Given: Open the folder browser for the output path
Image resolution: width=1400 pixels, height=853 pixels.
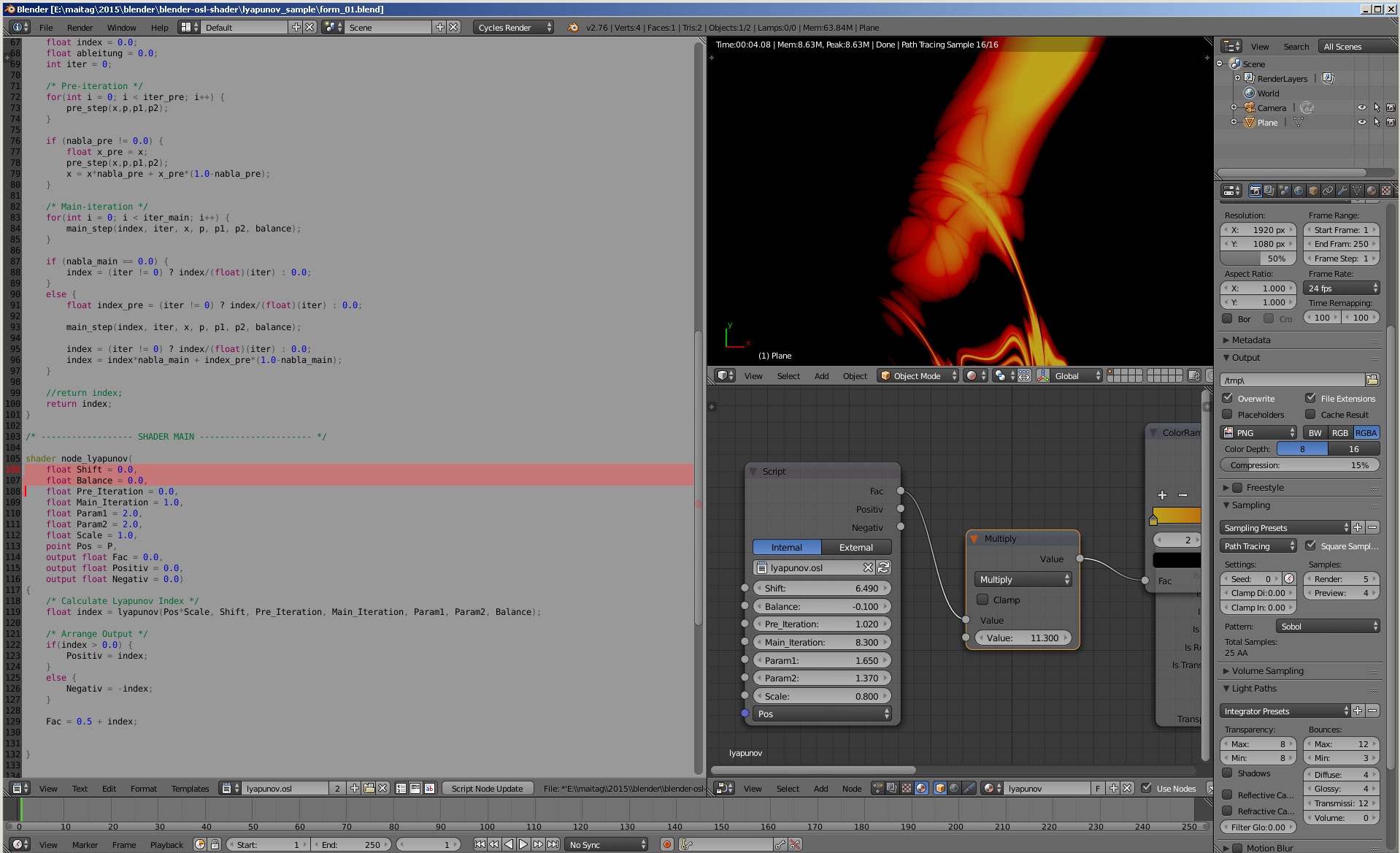Looking at the screenshot, I should pos(1372,380).
